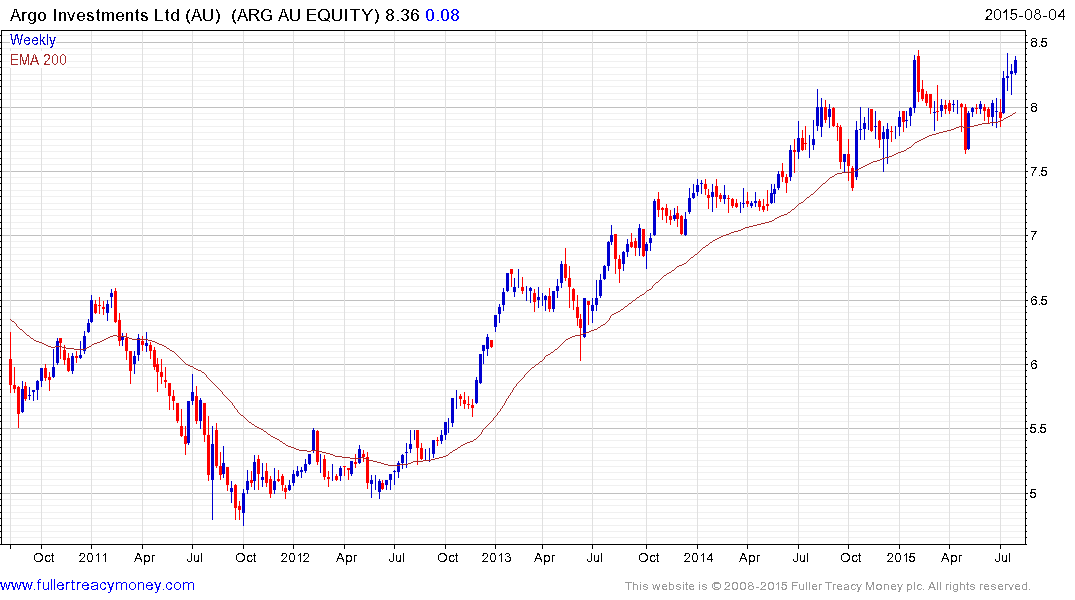Select the 2013 marker on time axis
This screenshot has width=1075, height=600.
click(497, 557)
